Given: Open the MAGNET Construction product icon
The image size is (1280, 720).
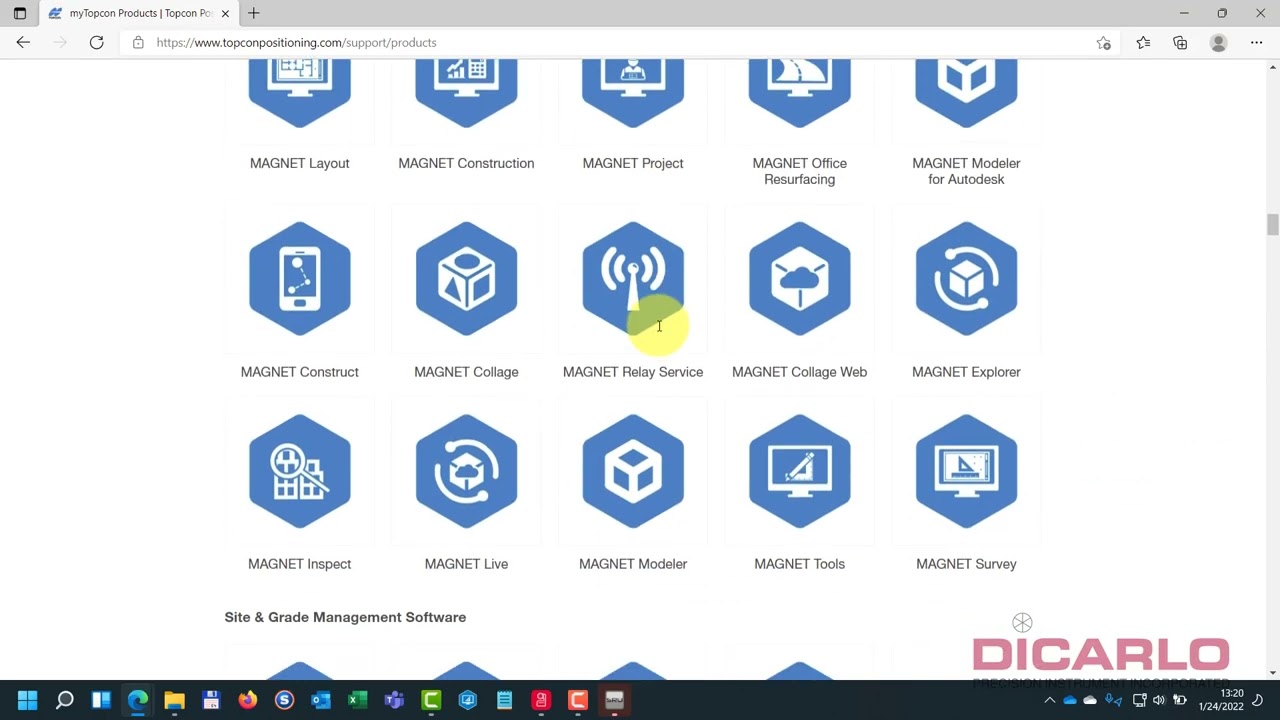Looking at the screenshot, I should 466,93.
